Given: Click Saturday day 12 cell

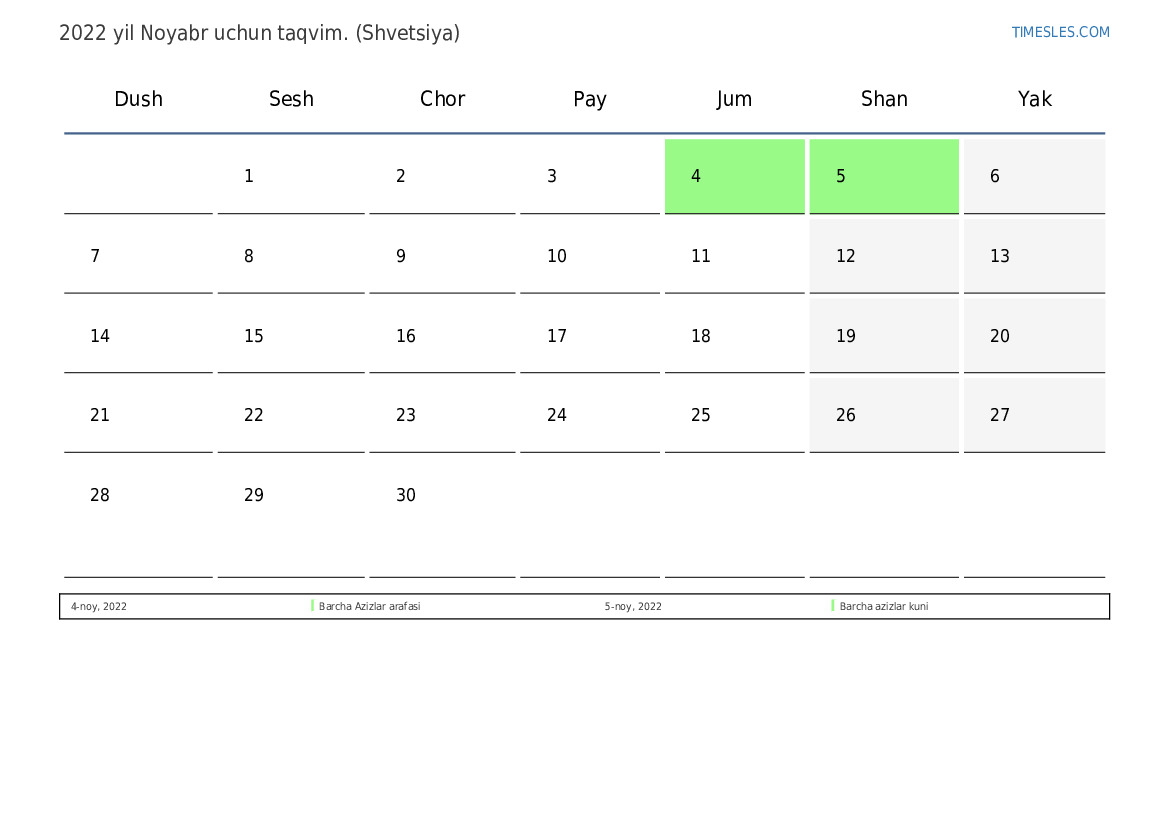Looking at the screenshot, I should click(884, 256).
